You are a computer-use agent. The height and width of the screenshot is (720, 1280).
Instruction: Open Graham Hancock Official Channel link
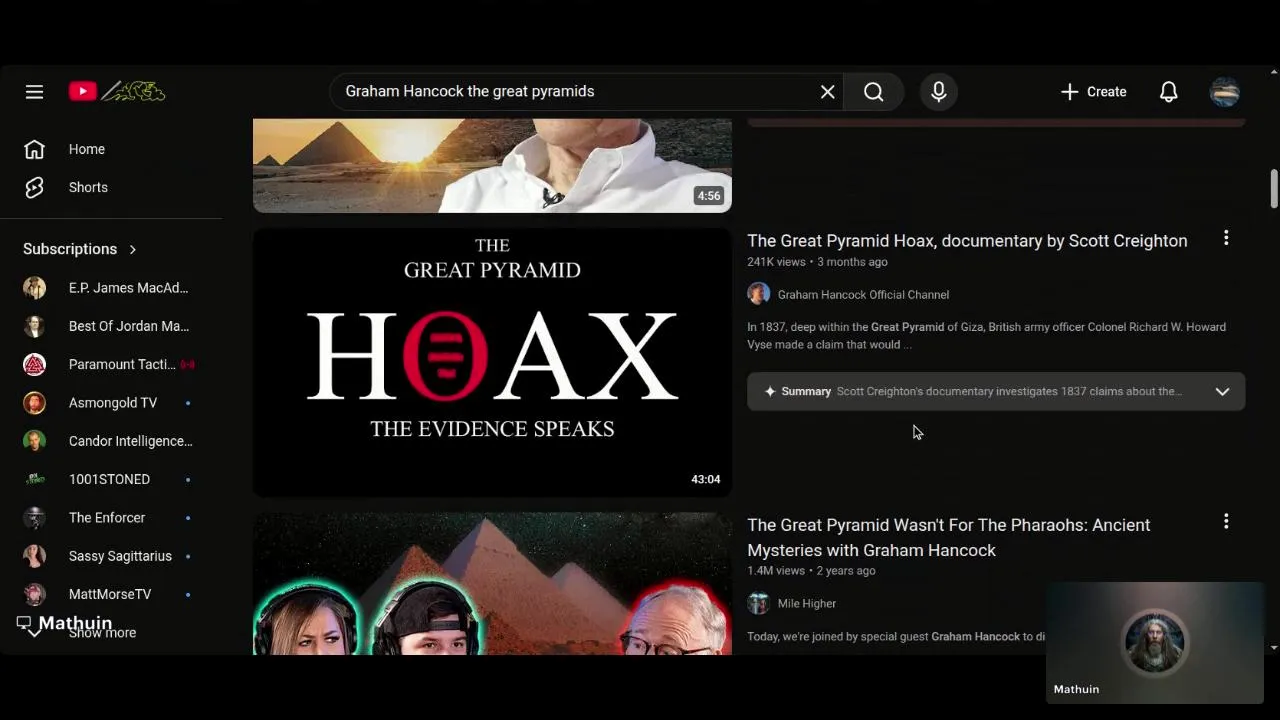(863, 295)
